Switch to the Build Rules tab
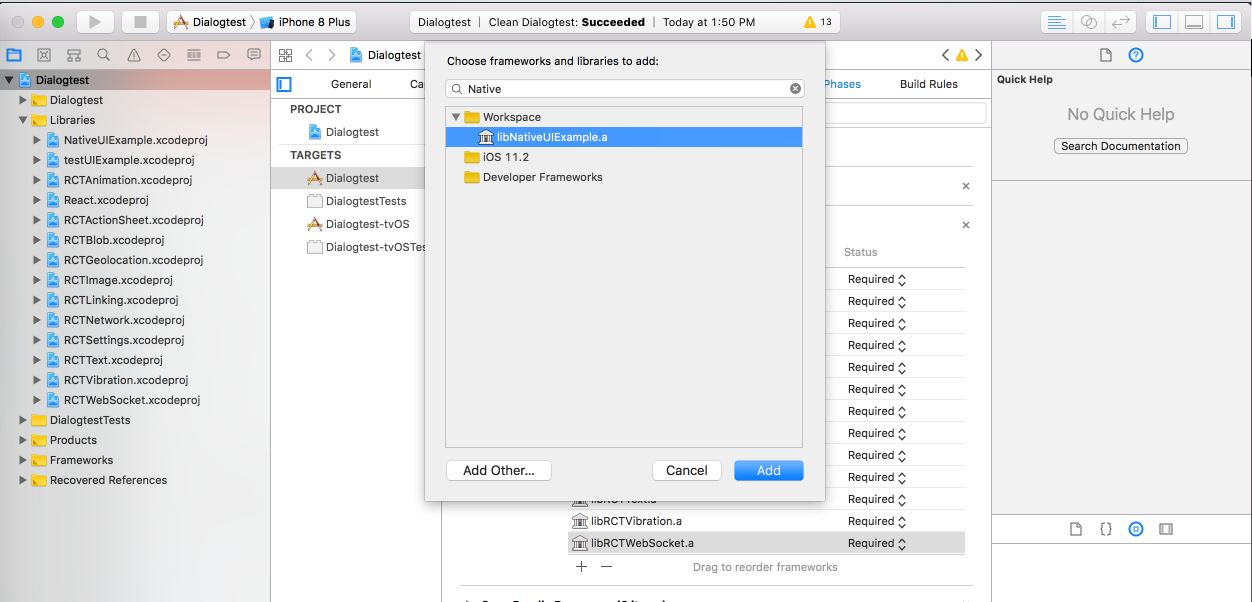Image resolution: width=1252 pixels, height=602 pixels. (928, 84)
